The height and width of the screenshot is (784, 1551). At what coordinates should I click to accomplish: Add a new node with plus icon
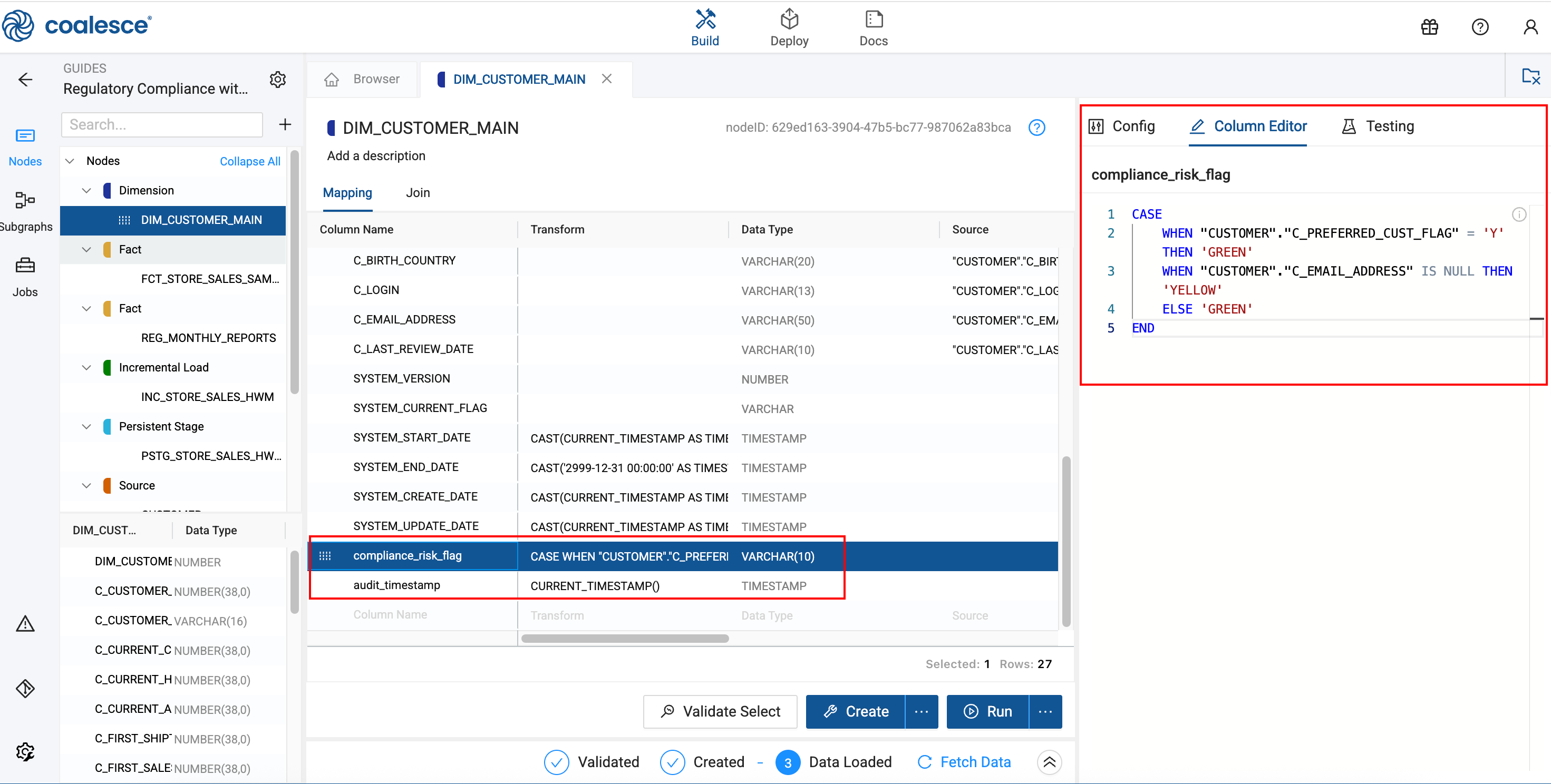click(x=285, y=124)
